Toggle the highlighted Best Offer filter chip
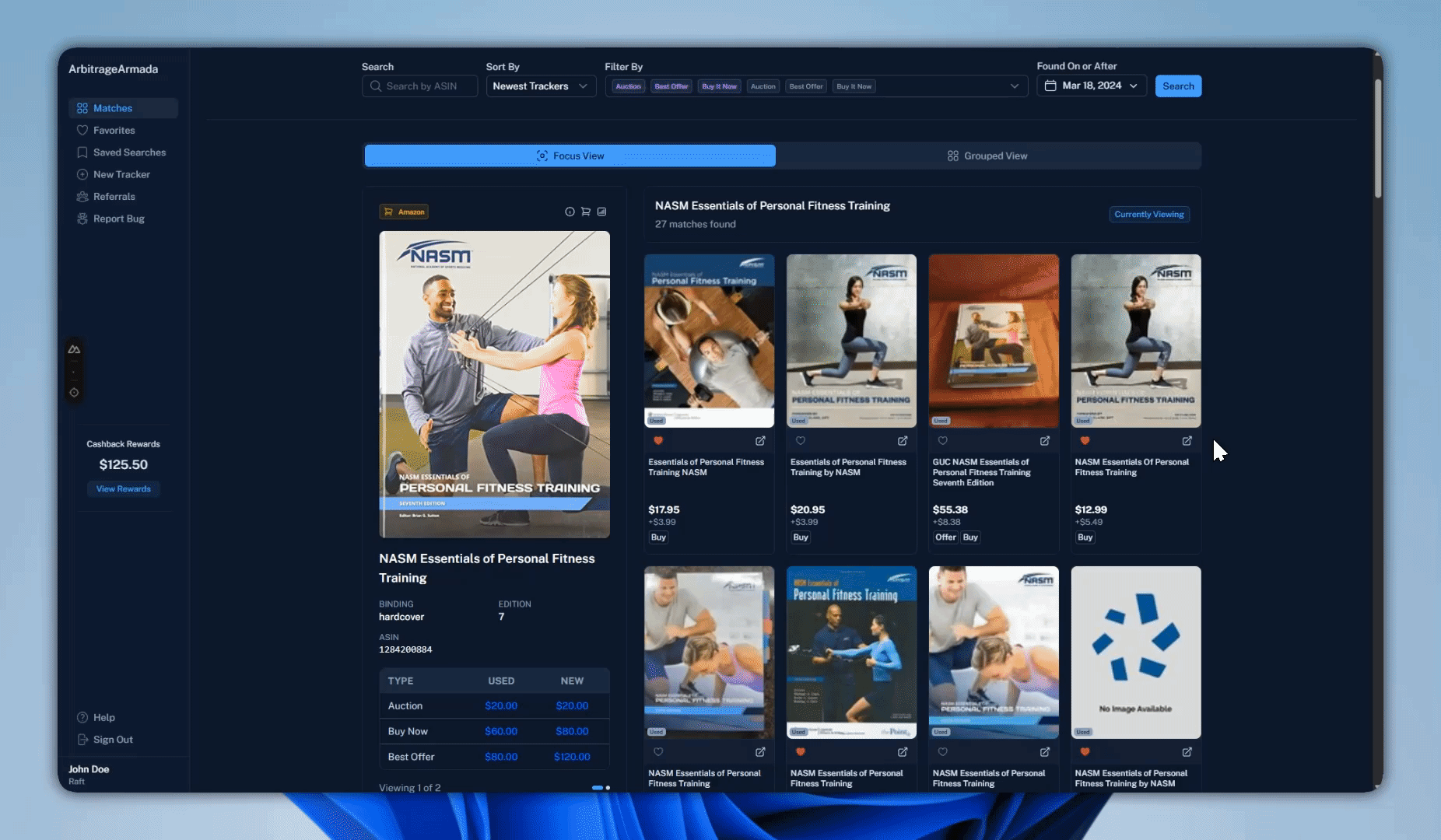Screen dimensions: 1441x840 click(x=671, y=86)
